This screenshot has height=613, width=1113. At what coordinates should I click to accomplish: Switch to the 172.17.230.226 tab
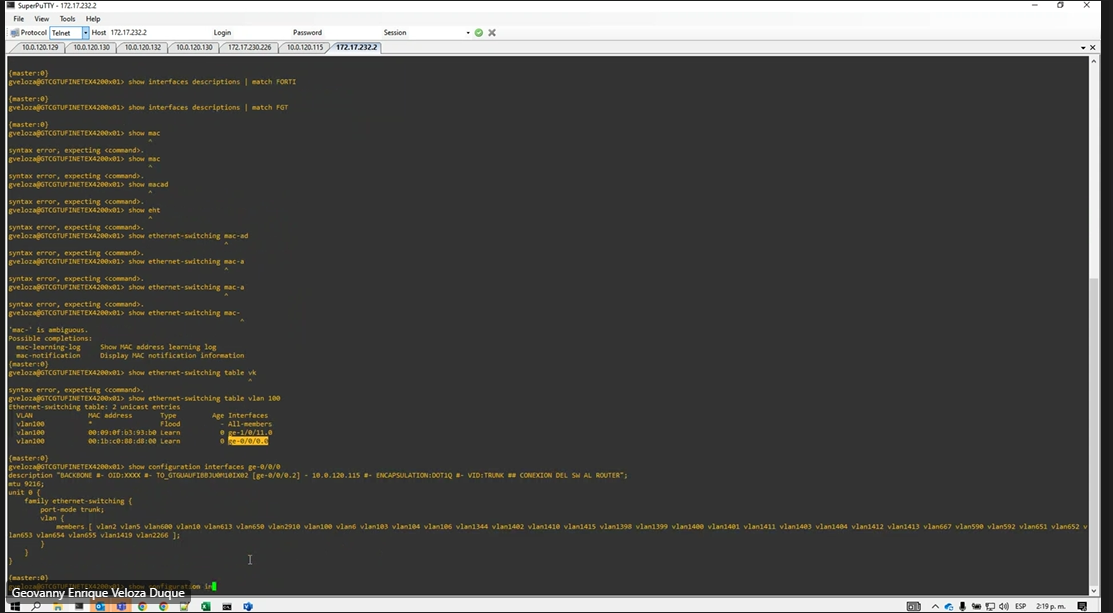coord(249,47)
